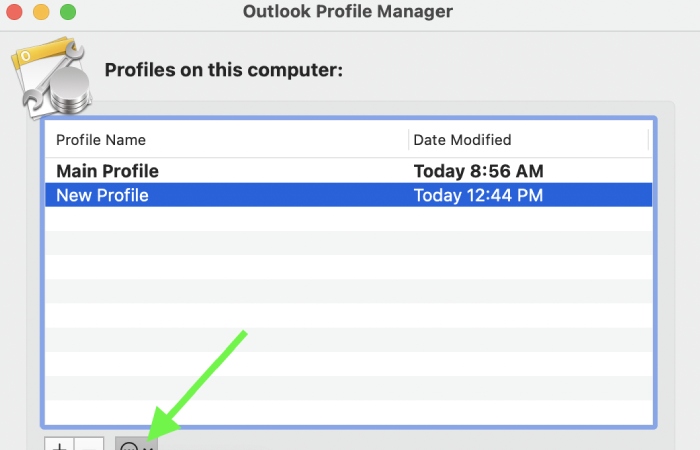The height and width of the screenshot is (450, 700).
Task: Click the Today 12:44 PM date cell
Action: 479,195
